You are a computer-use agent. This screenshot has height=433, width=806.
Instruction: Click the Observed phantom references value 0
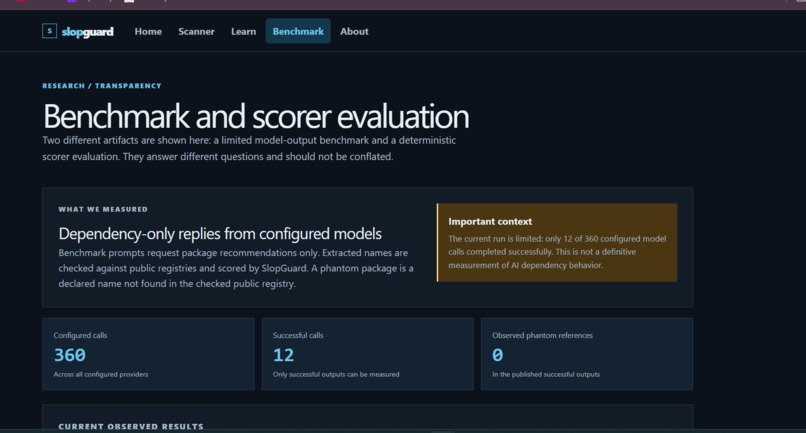(x=498, y=355)
